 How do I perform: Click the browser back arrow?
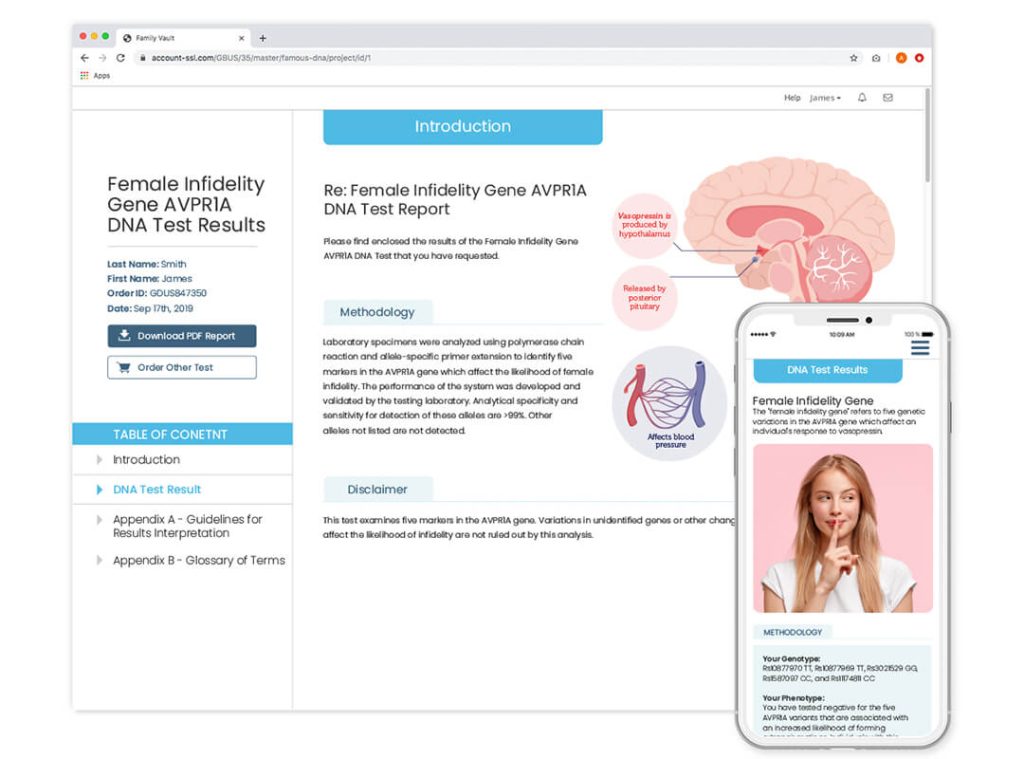pyautogui.click(x=84, y=57)
